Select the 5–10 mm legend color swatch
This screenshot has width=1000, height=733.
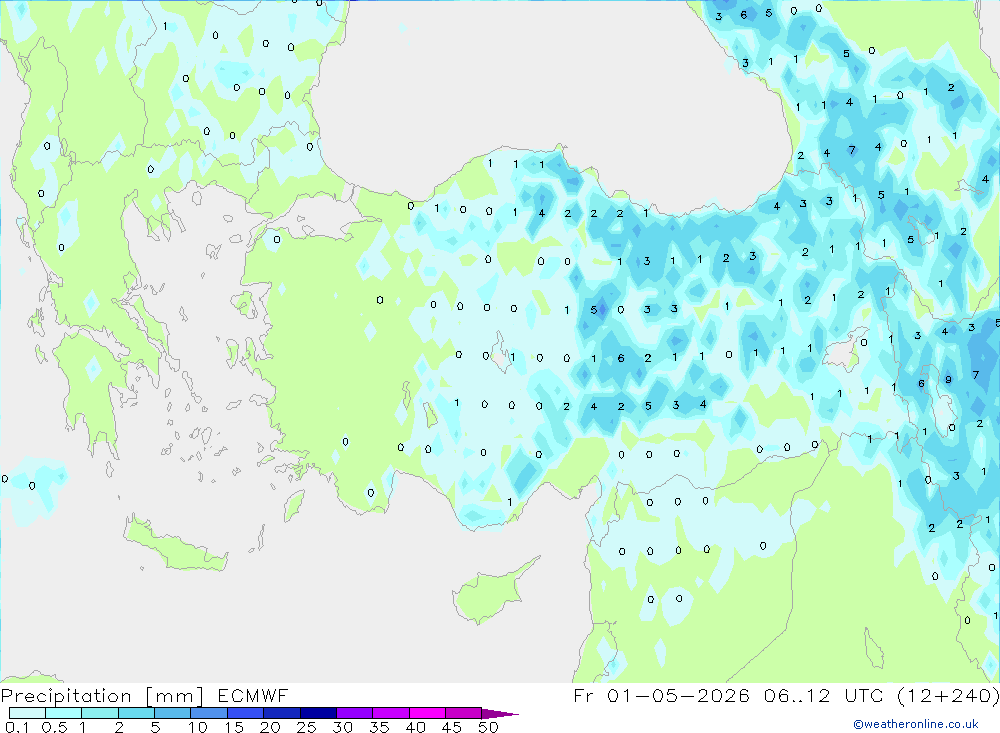[172, 713]
